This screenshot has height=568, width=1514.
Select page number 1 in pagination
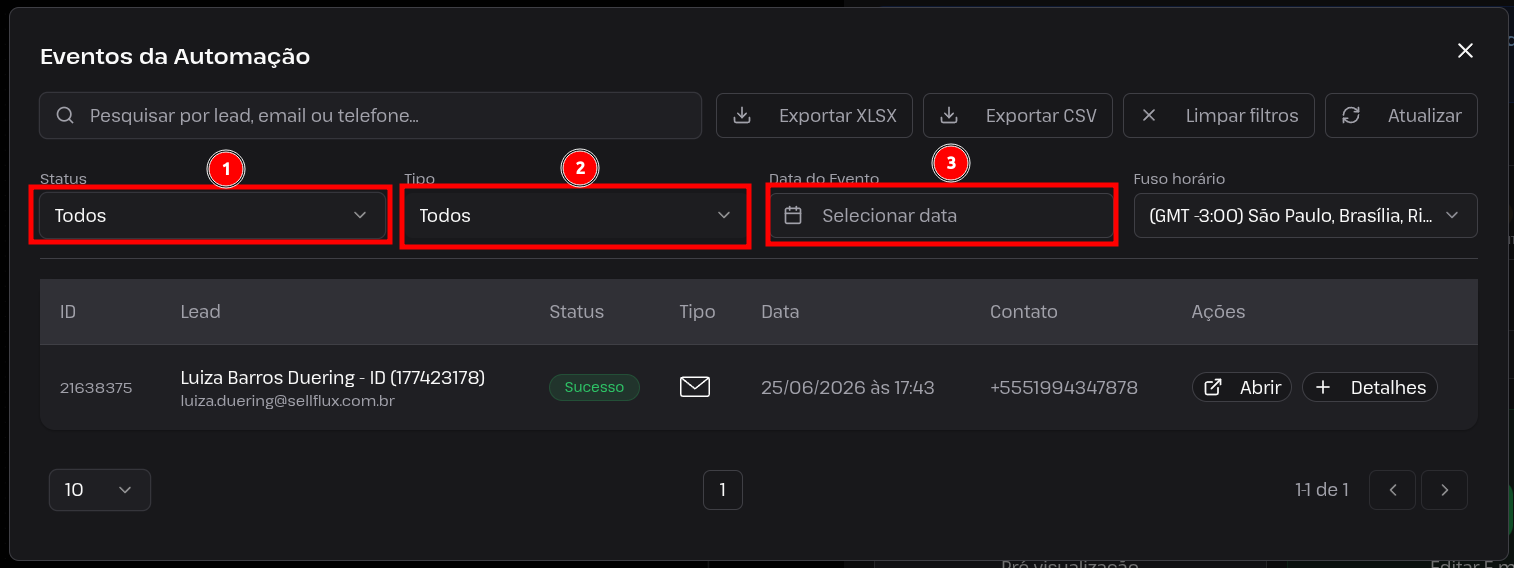[722, 490]
